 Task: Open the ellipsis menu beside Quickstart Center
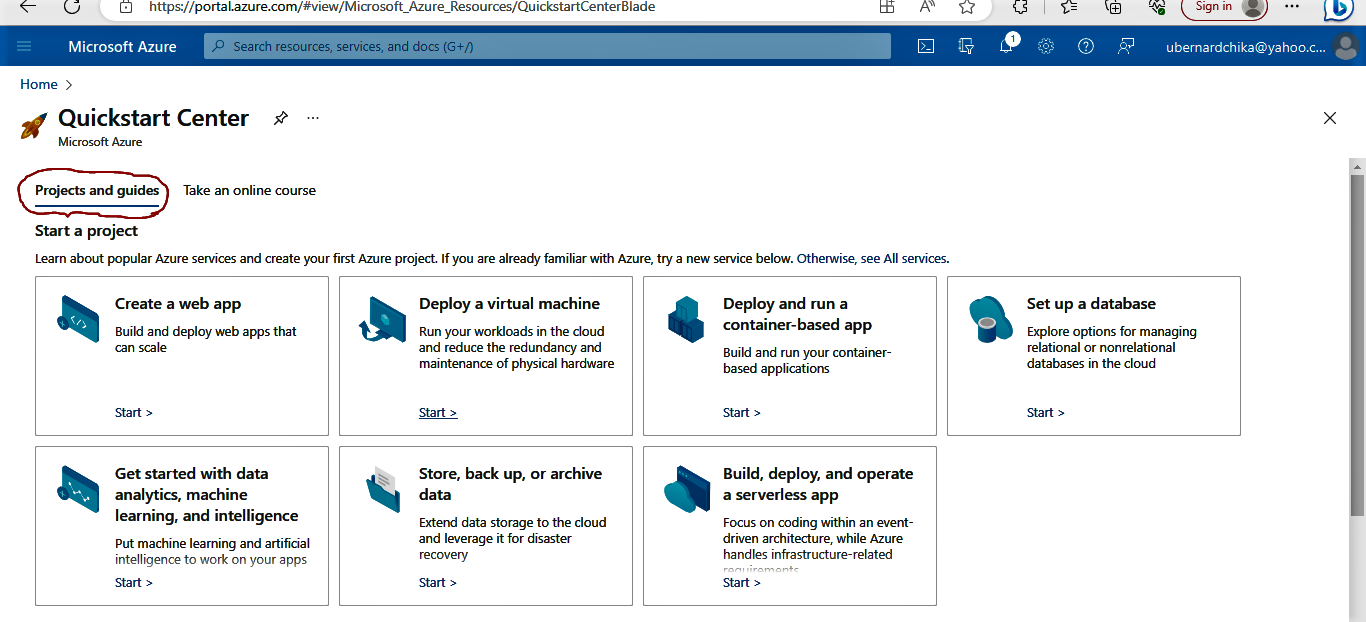[x=313, y=118]
